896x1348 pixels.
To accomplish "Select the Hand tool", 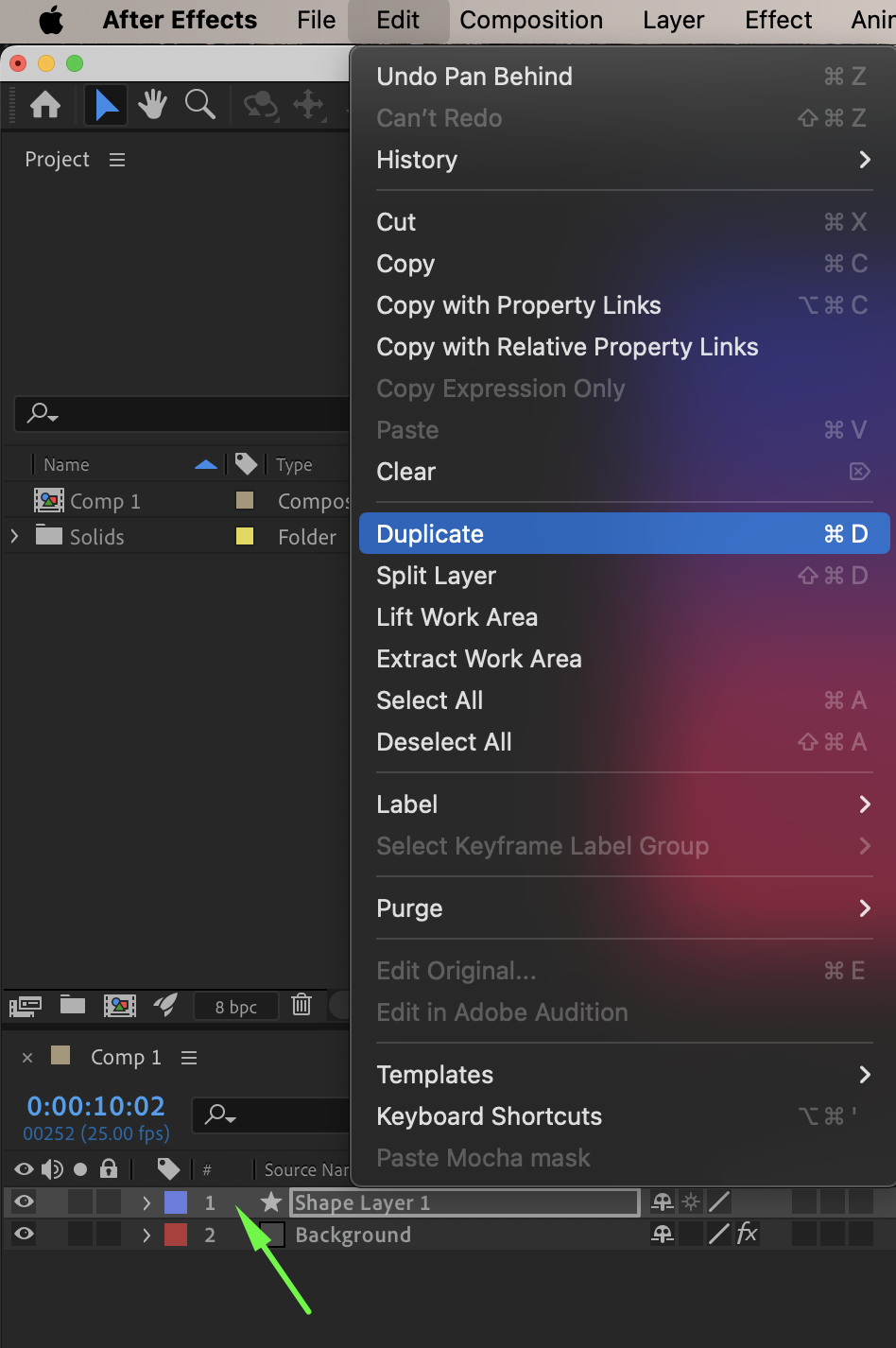I will 152,104.
